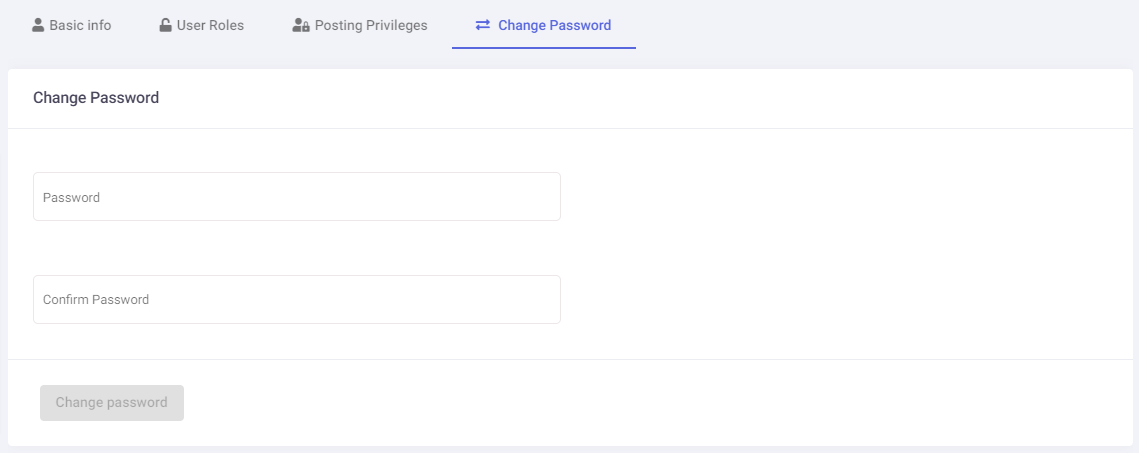Click the blue underline beneath the active tab
This screenshot has width=1139, height=453.
click(544, 48)
